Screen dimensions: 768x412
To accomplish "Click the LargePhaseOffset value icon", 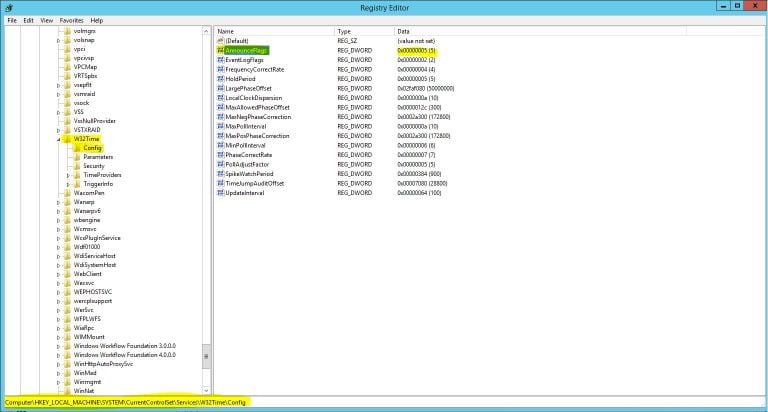I will 220,89.
